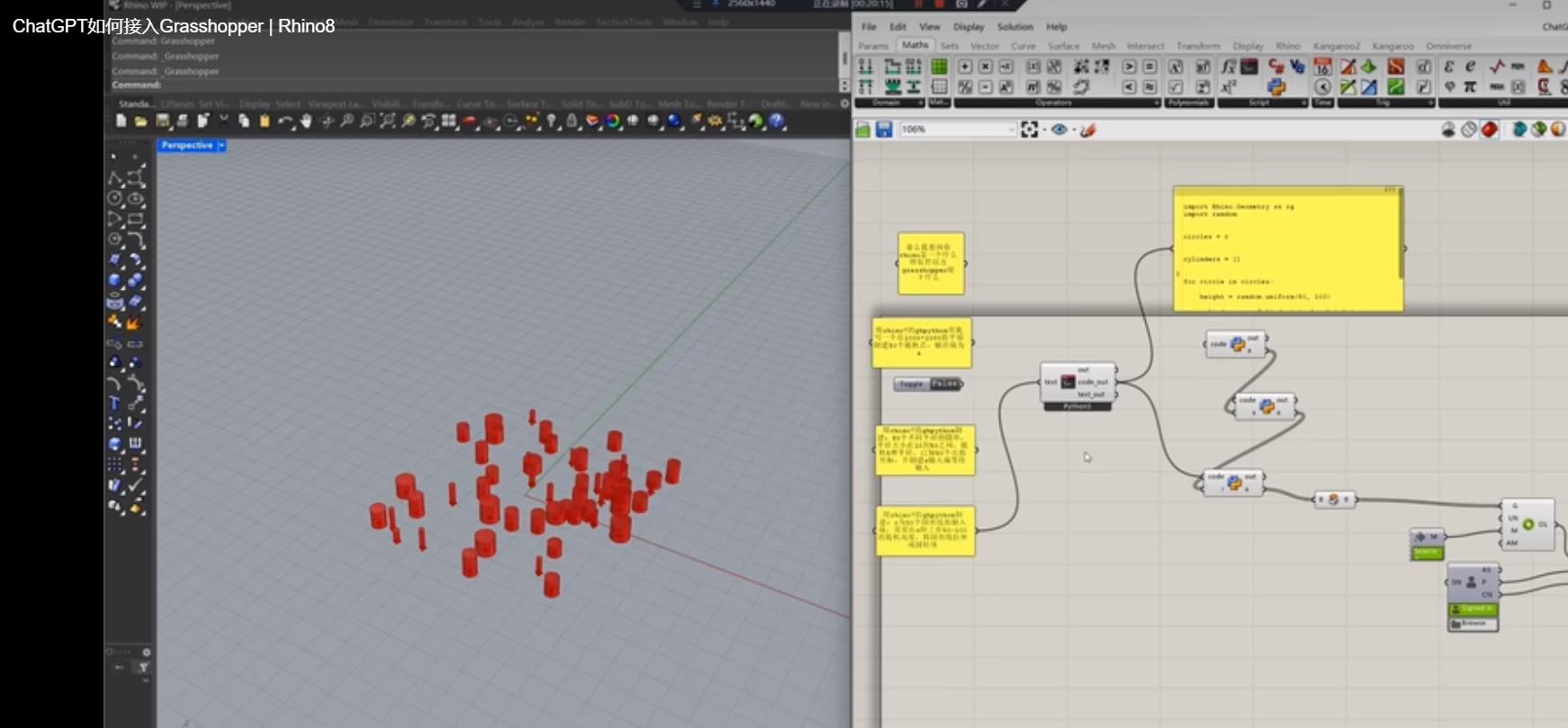Click Rhino's Pan hand icon
The height and width of the screenshot is (728, 1568).
[306, 121]
